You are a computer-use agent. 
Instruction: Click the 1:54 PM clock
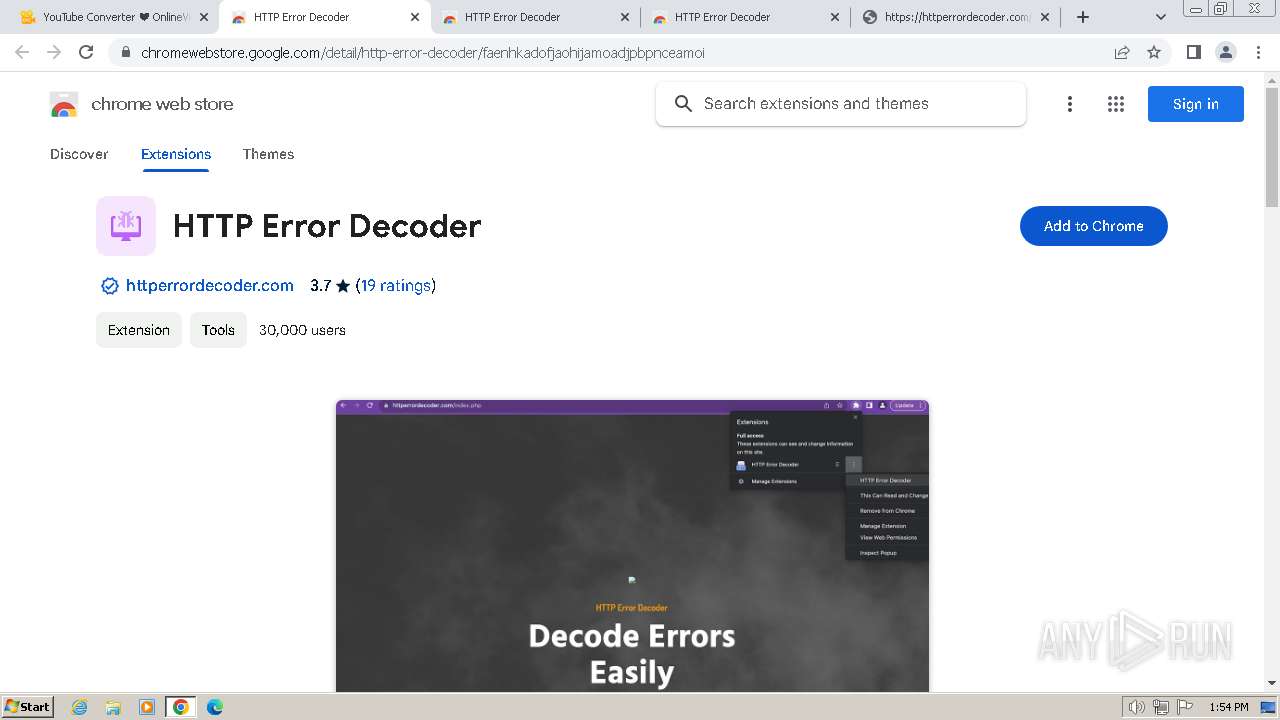pyautogui.click(x=1229, y=707)
